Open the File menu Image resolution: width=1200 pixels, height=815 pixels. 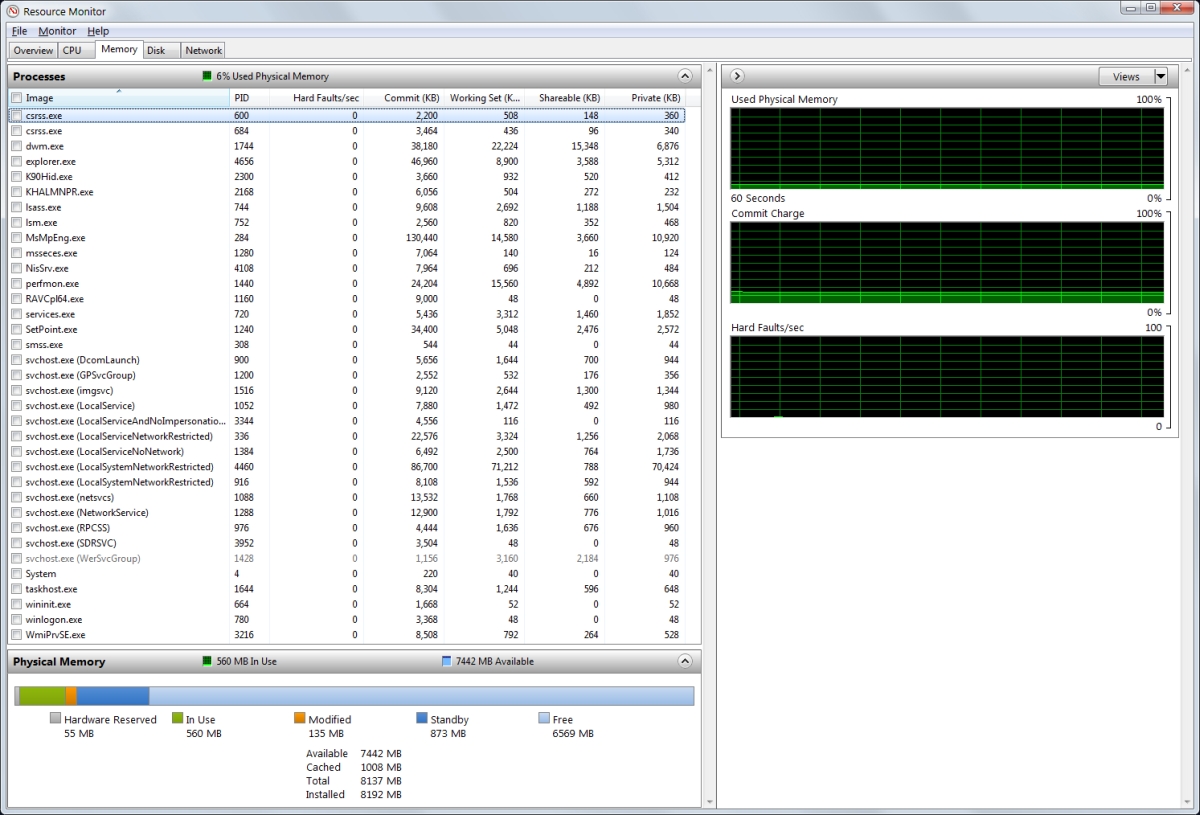(x=19, y=31)
